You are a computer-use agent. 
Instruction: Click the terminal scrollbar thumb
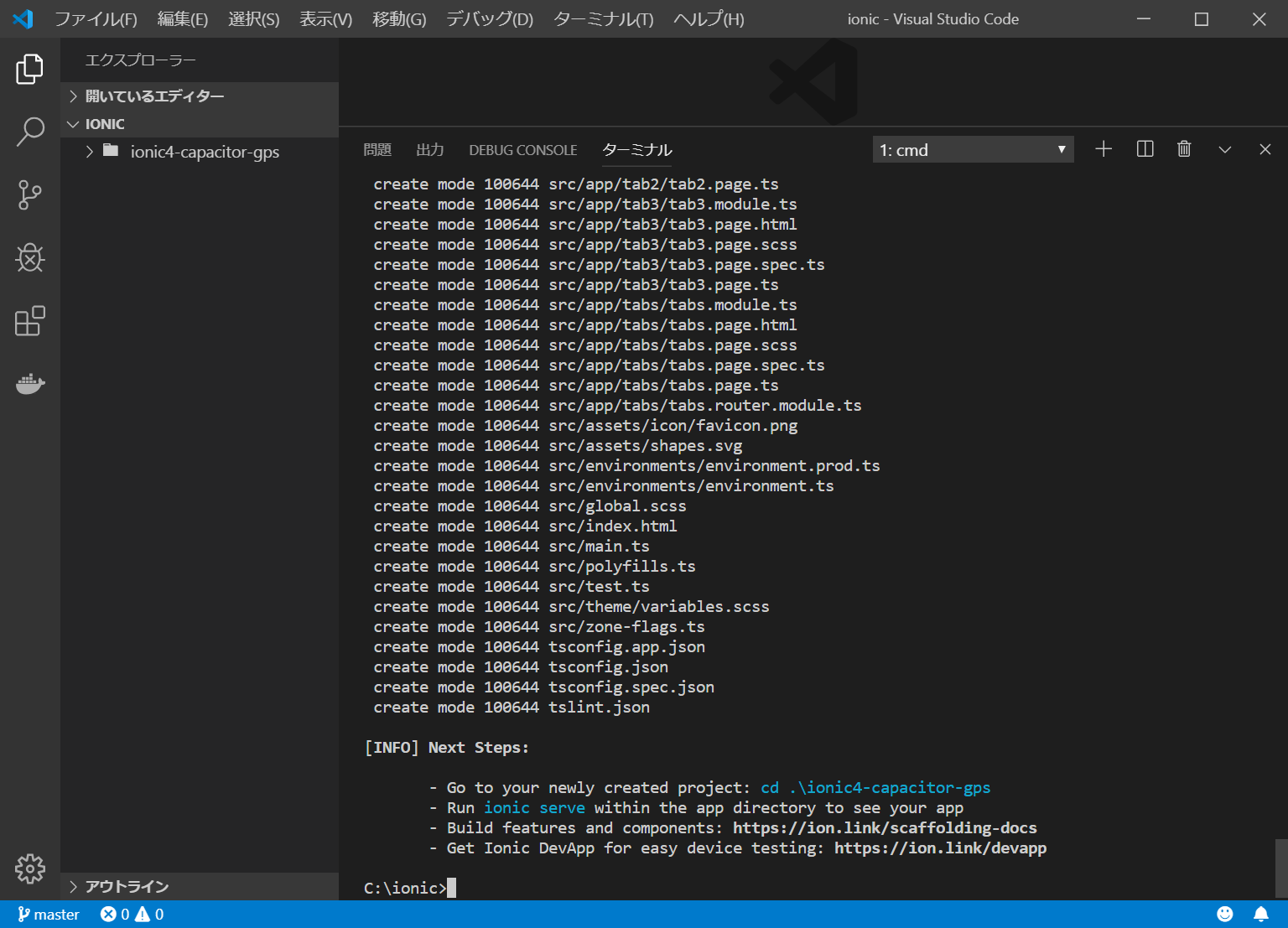1280,868
